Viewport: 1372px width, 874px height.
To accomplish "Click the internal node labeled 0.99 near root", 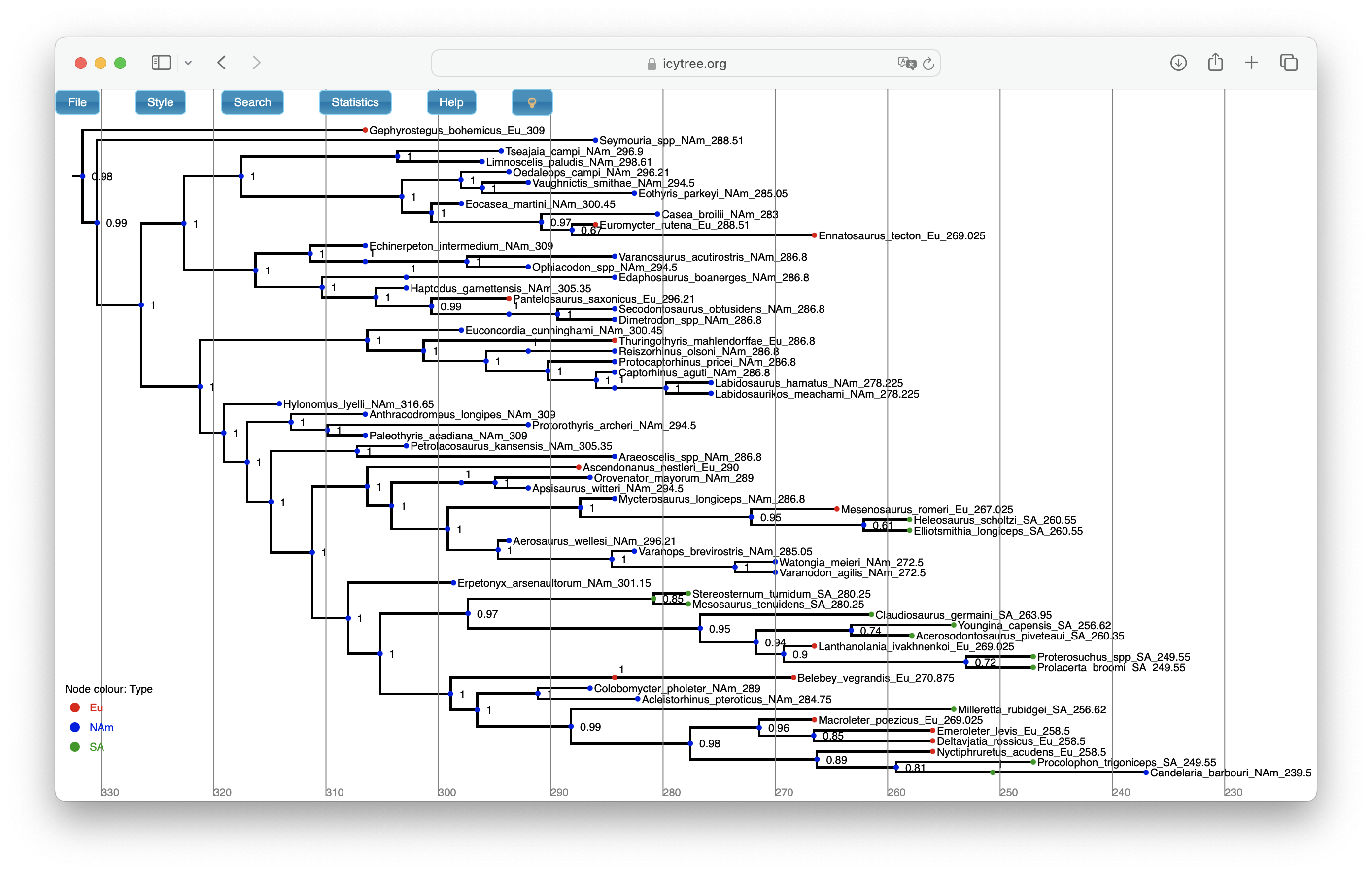I will [x=98, y=223].
